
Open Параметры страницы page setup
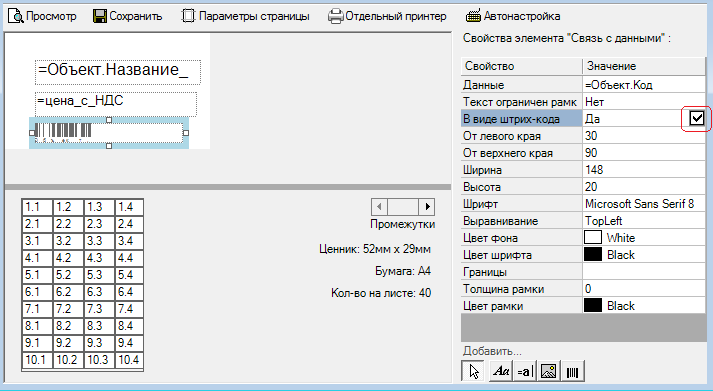(x=246, y=16)
